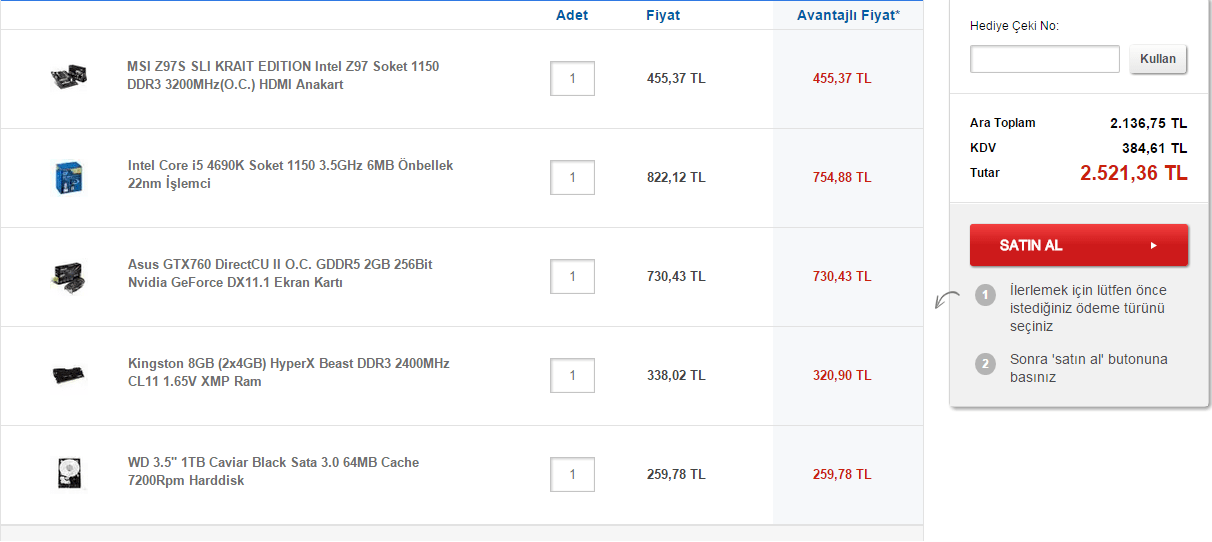
Task: Click quantity field for MSI motherboard
Action: (572, 78)
